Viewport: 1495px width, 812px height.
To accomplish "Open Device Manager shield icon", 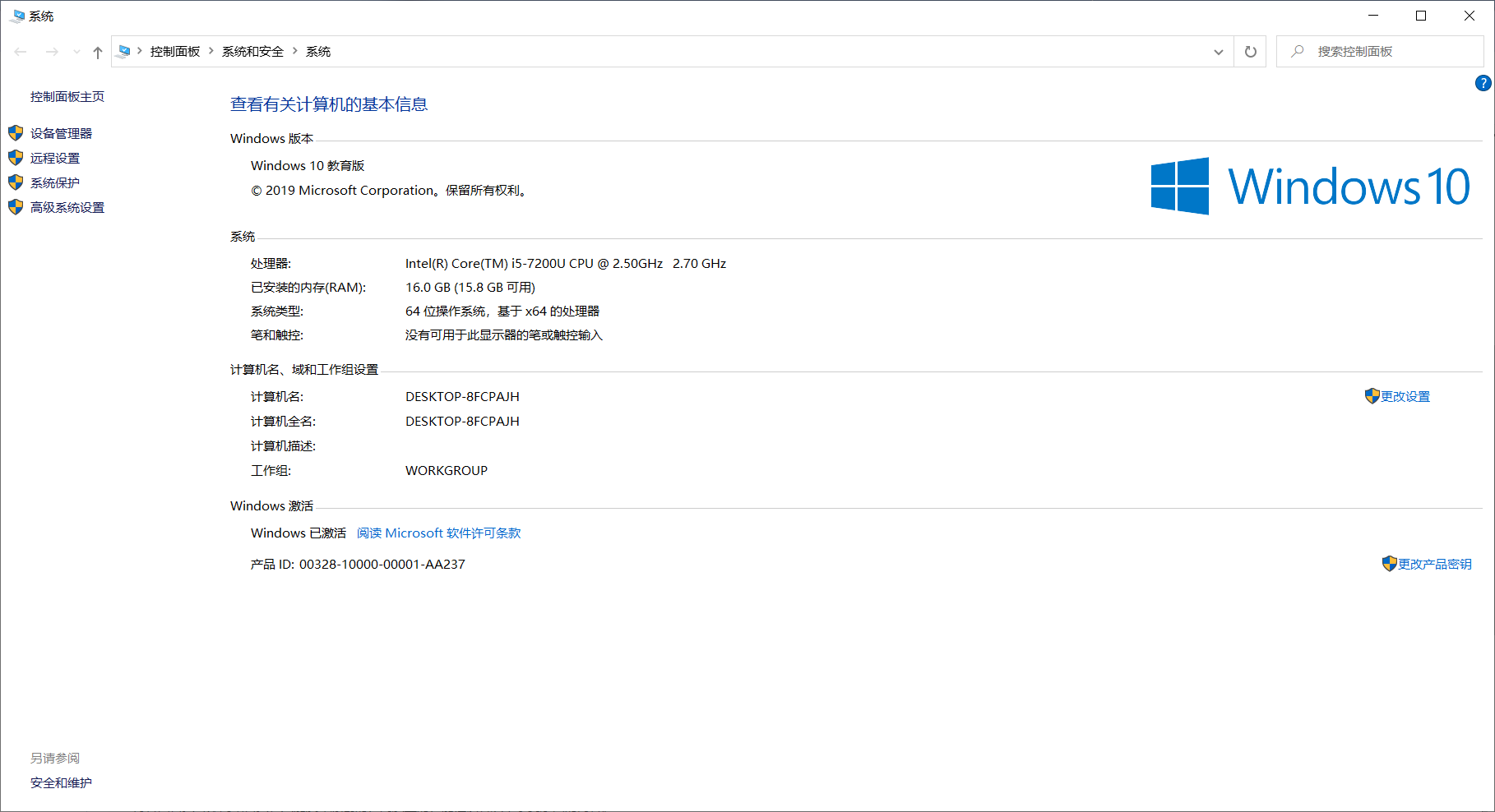I will coord(16,133).
